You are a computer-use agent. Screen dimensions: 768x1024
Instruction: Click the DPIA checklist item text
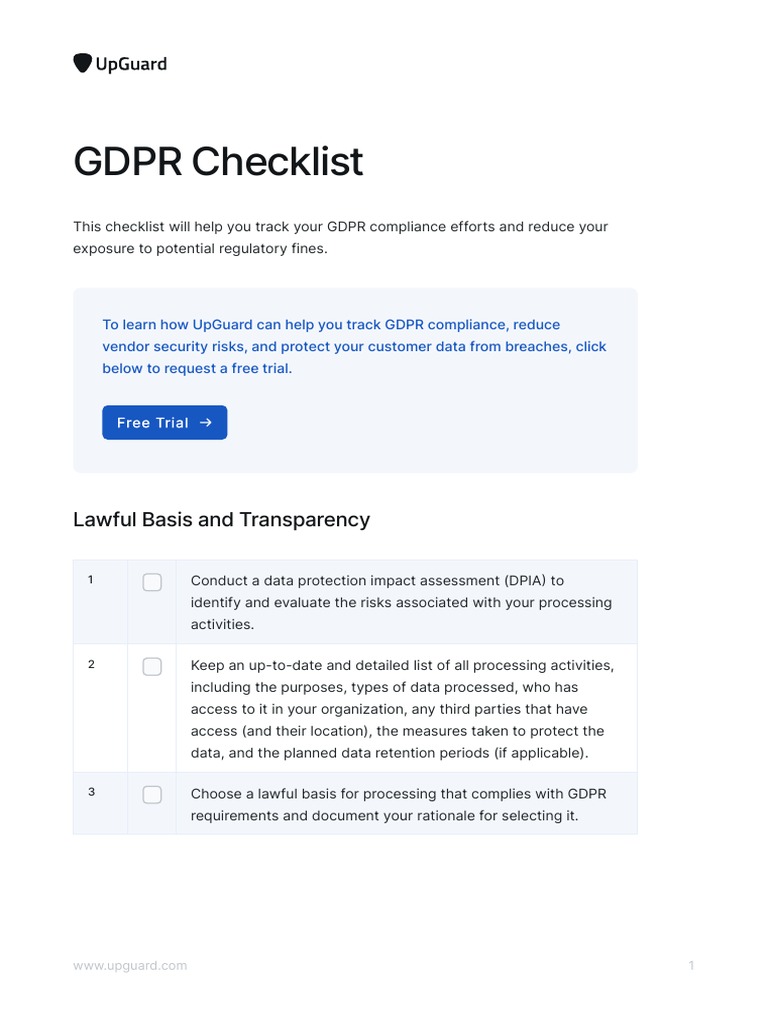click(x=400, y=602)
